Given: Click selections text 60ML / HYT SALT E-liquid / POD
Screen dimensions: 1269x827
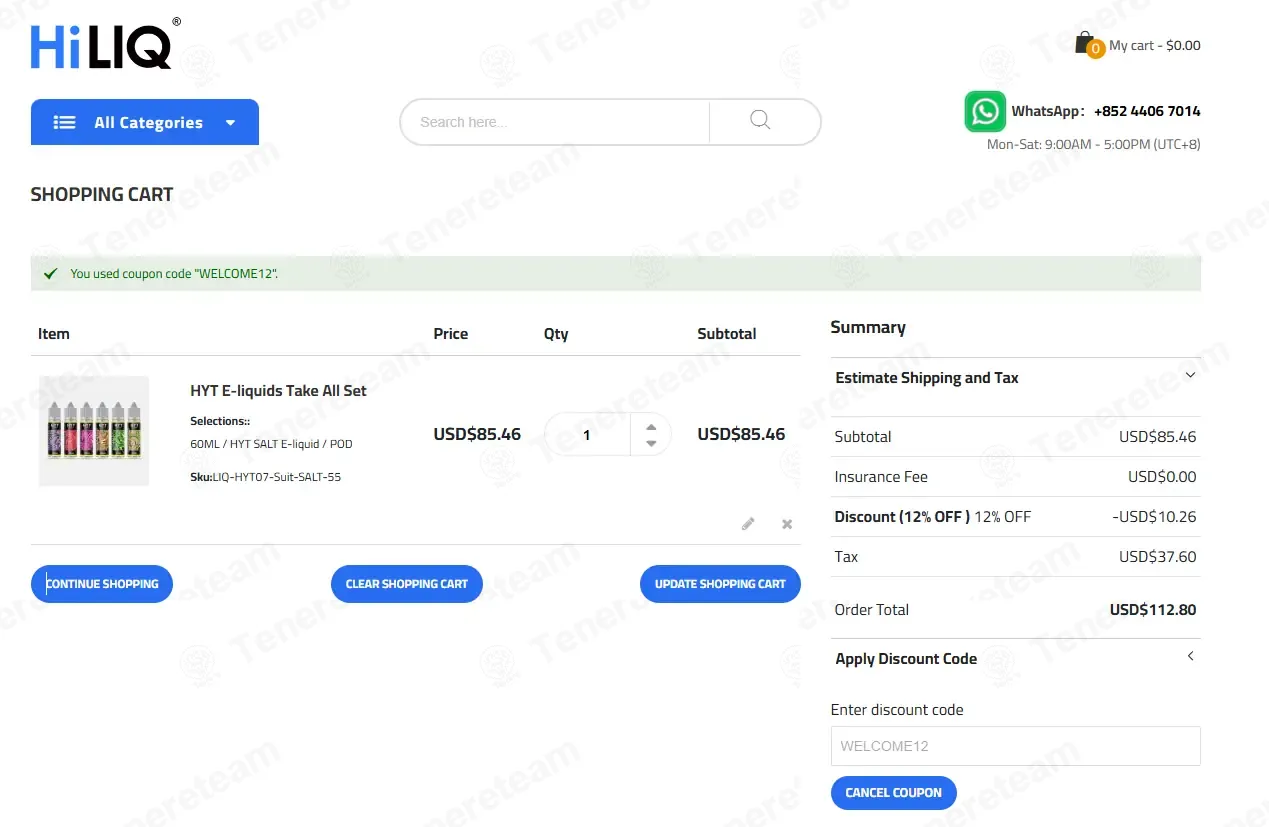Looking at the screenshot, I should 271,444.
